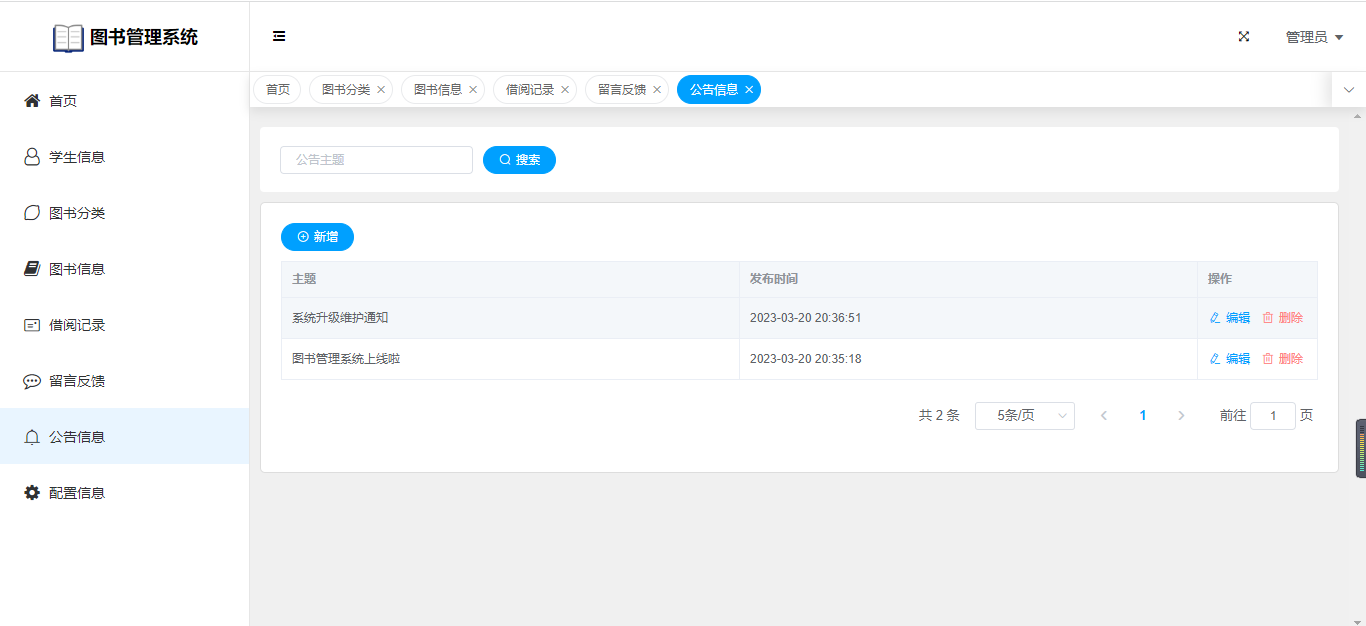Expand the tab list chevron at right
Image resolution: width=1366 pixels, height=626 pixels.
(1348, 90)
